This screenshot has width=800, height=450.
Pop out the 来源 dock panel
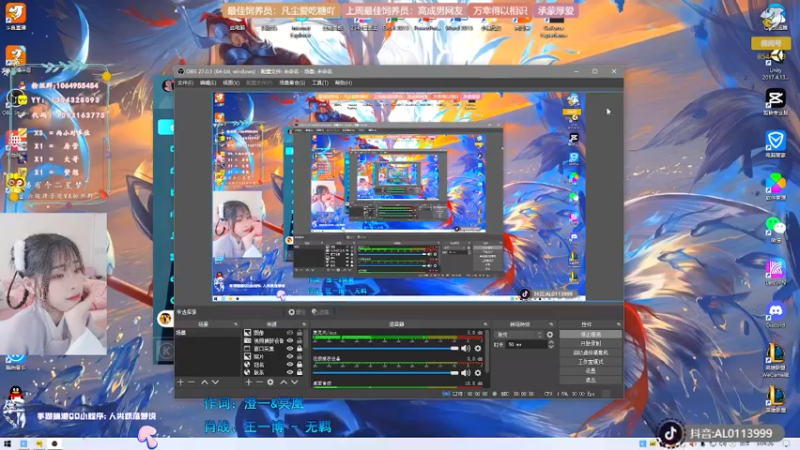pos(304,324)
